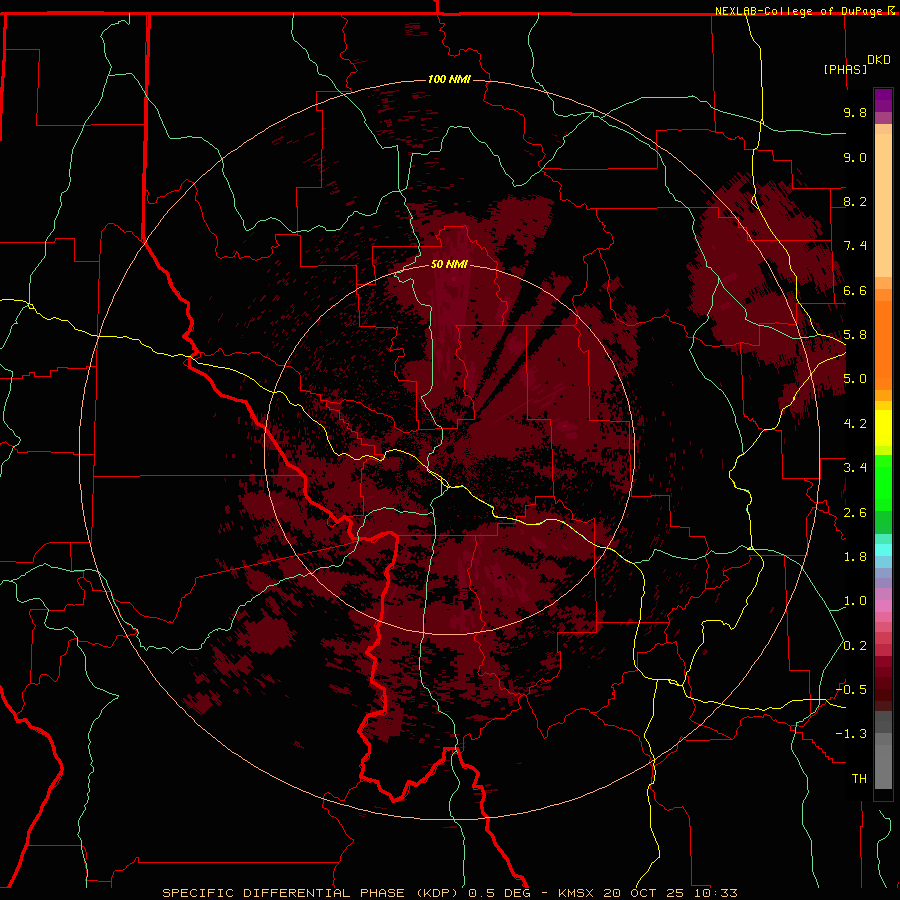This screenshot has width=900, height=900.
Task: Click the 3.4 color scale value
Action: coord(855,468)
